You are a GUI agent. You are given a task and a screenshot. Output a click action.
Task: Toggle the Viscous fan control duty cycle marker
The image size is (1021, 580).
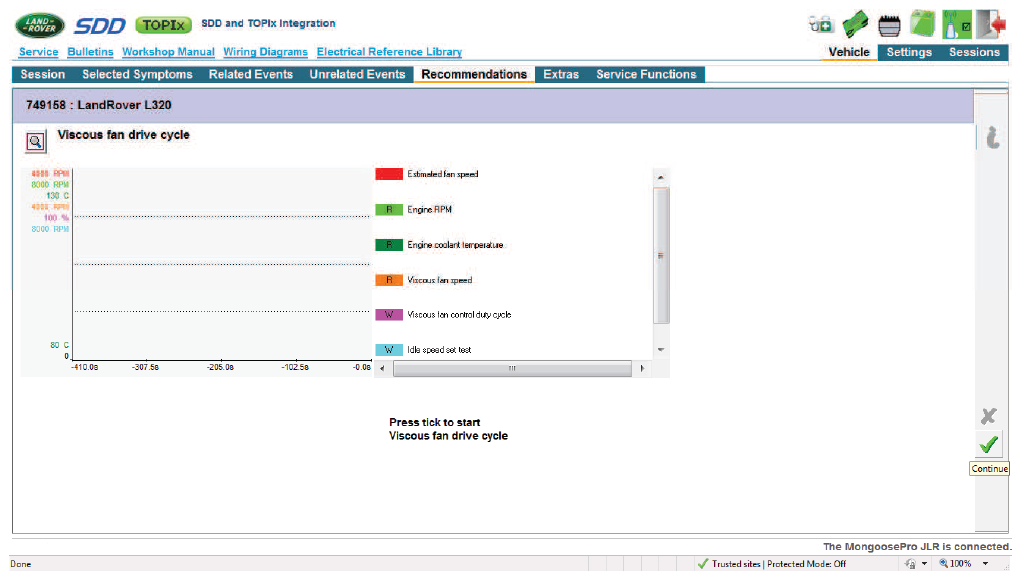389,314
